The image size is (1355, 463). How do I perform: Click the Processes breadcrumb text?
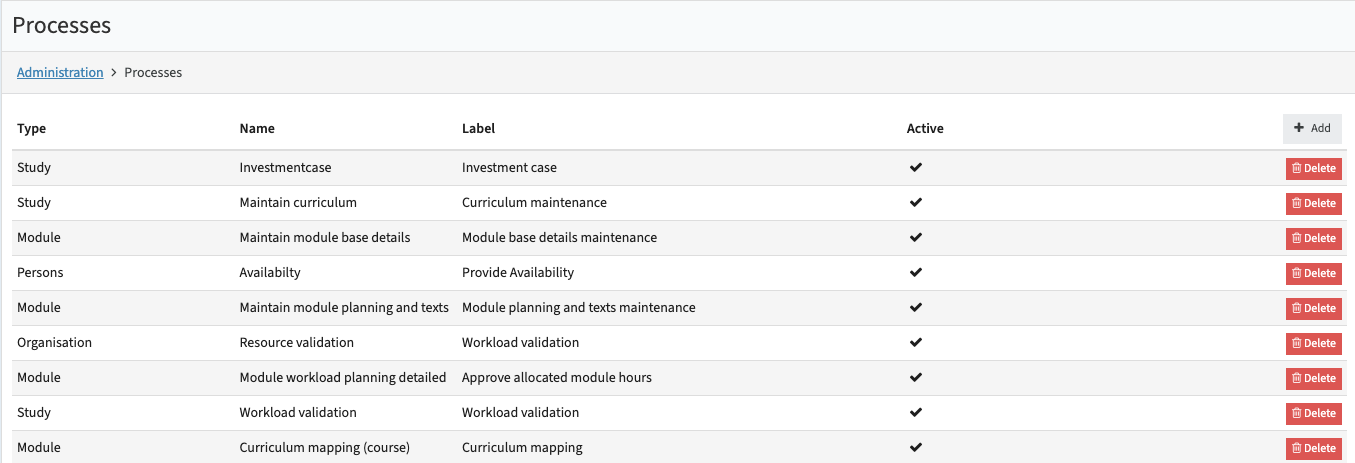coord(153,73)
